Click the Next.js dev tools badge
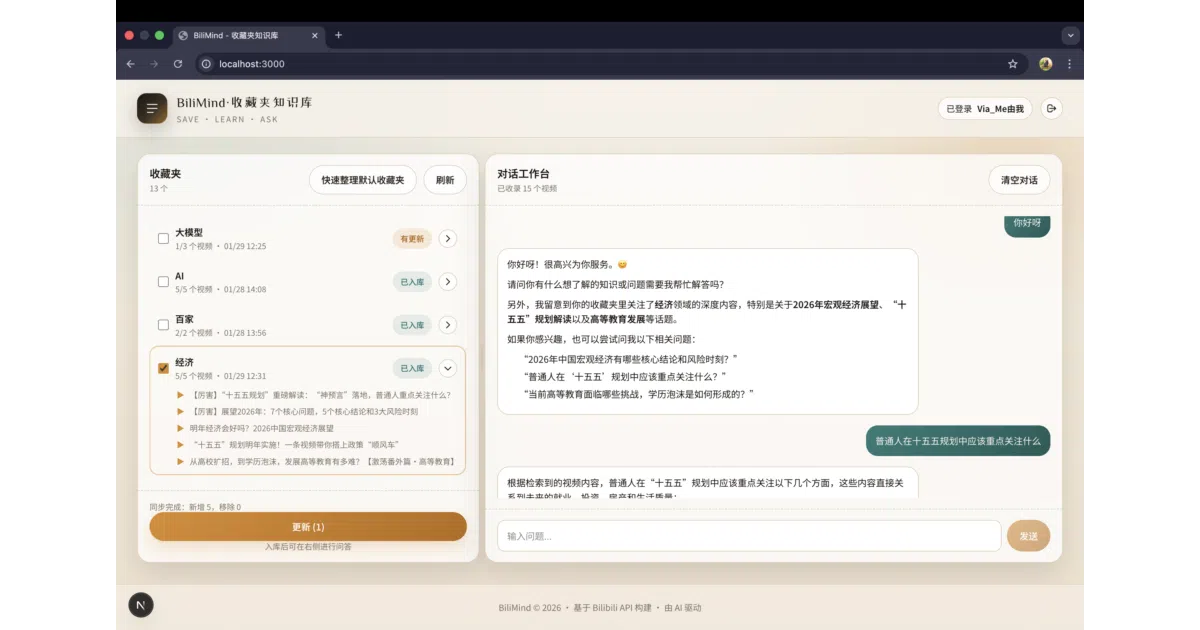Image resolution: width=1200 pixels, height=630 pixels. [x=141, y=606]
